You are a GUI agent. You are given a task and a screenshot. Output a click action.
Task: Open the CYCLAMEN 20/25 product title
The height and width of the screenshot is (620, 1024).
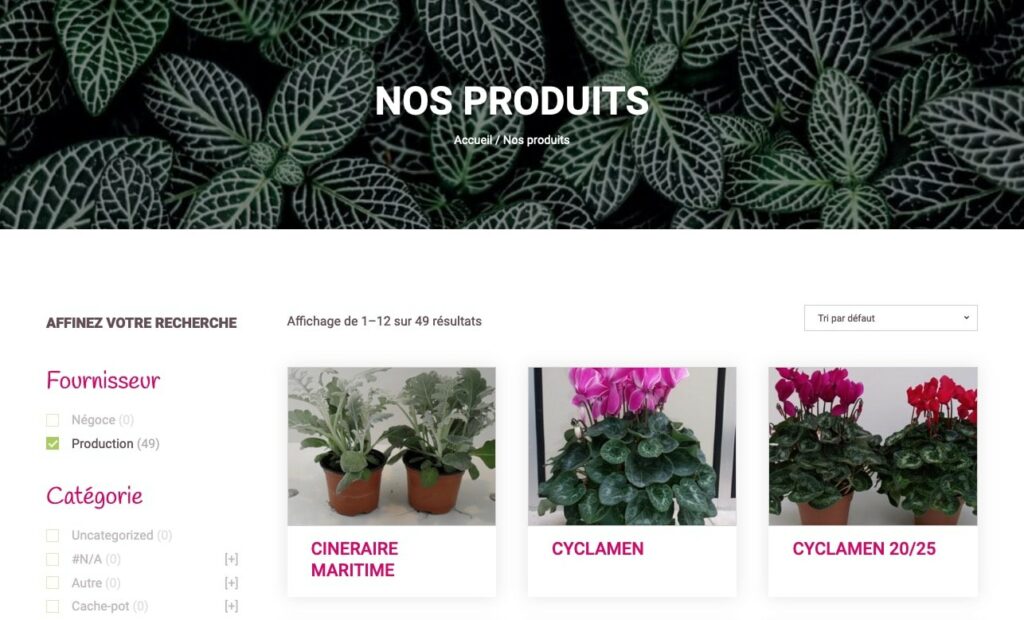[x=864, y=549]
